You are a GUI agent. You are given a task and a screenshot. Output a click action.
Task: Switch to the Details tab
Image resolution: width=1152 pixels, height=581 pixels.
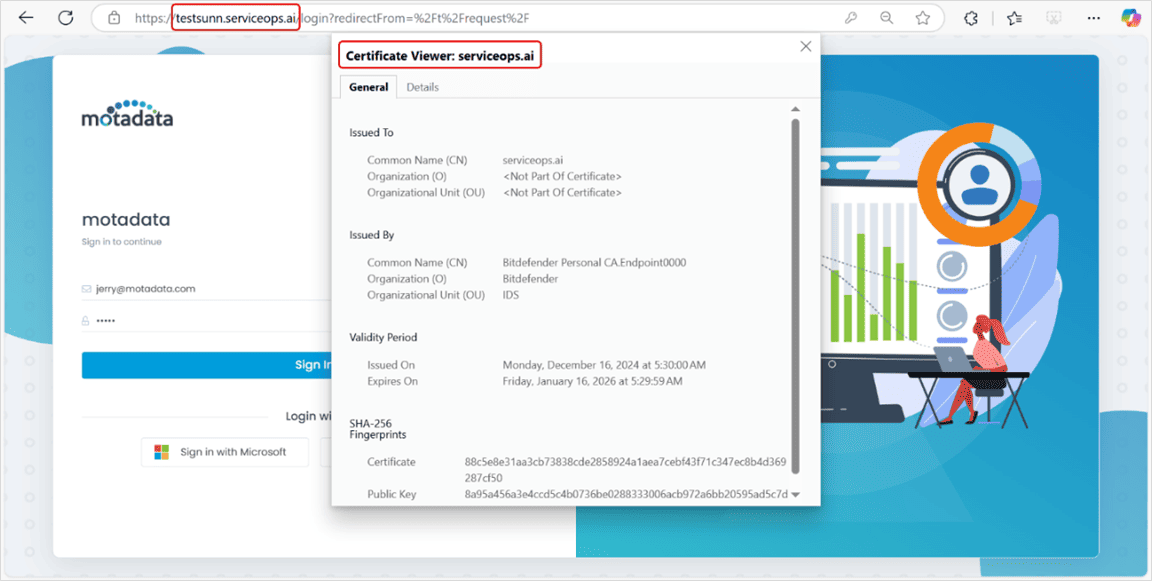[422, 87]
